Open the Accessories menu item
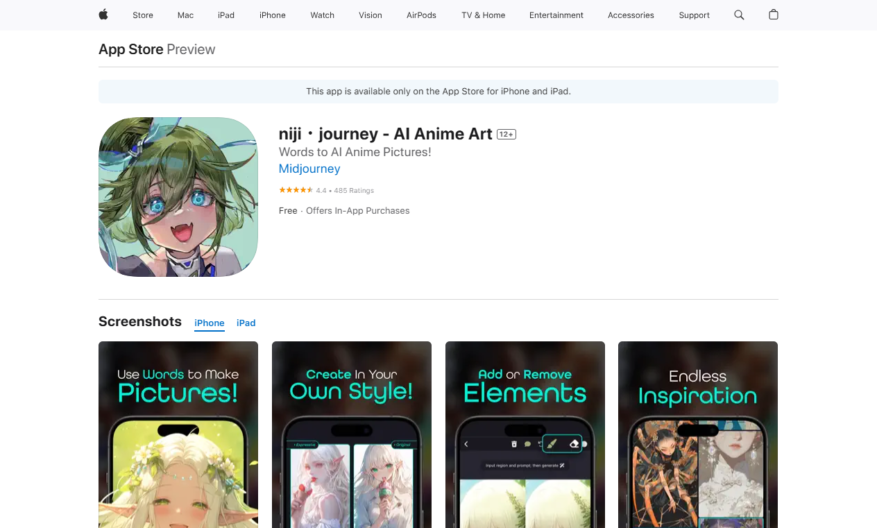This screenshot has width=877, height=528. [631, 15]
